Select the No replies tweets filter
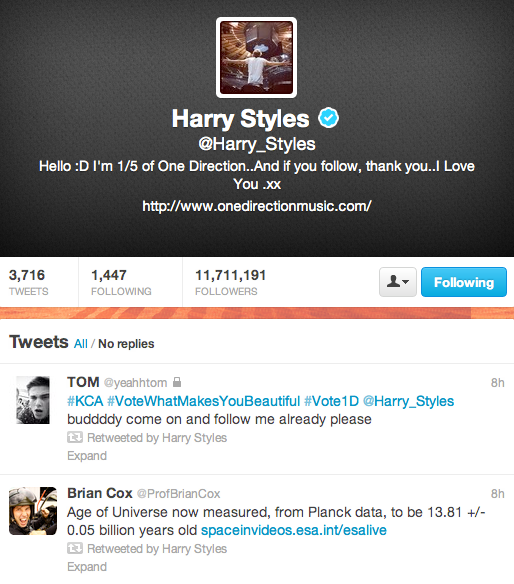The image size is (514, 584). 126,343
